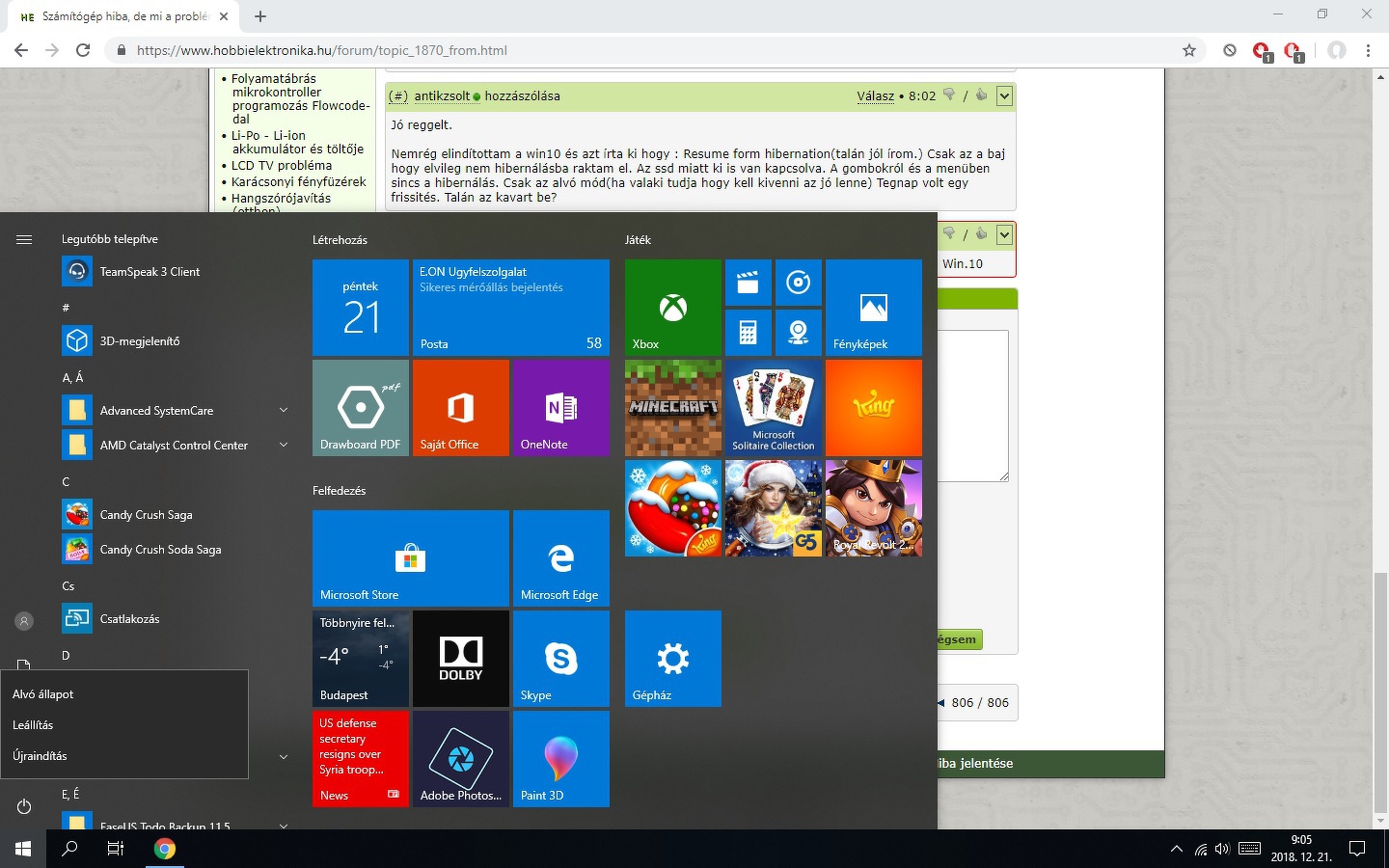This screenshot has height=868, width=1389.
Task: Open Csatlakozás from the app list
Action: (x=177, y=619)
